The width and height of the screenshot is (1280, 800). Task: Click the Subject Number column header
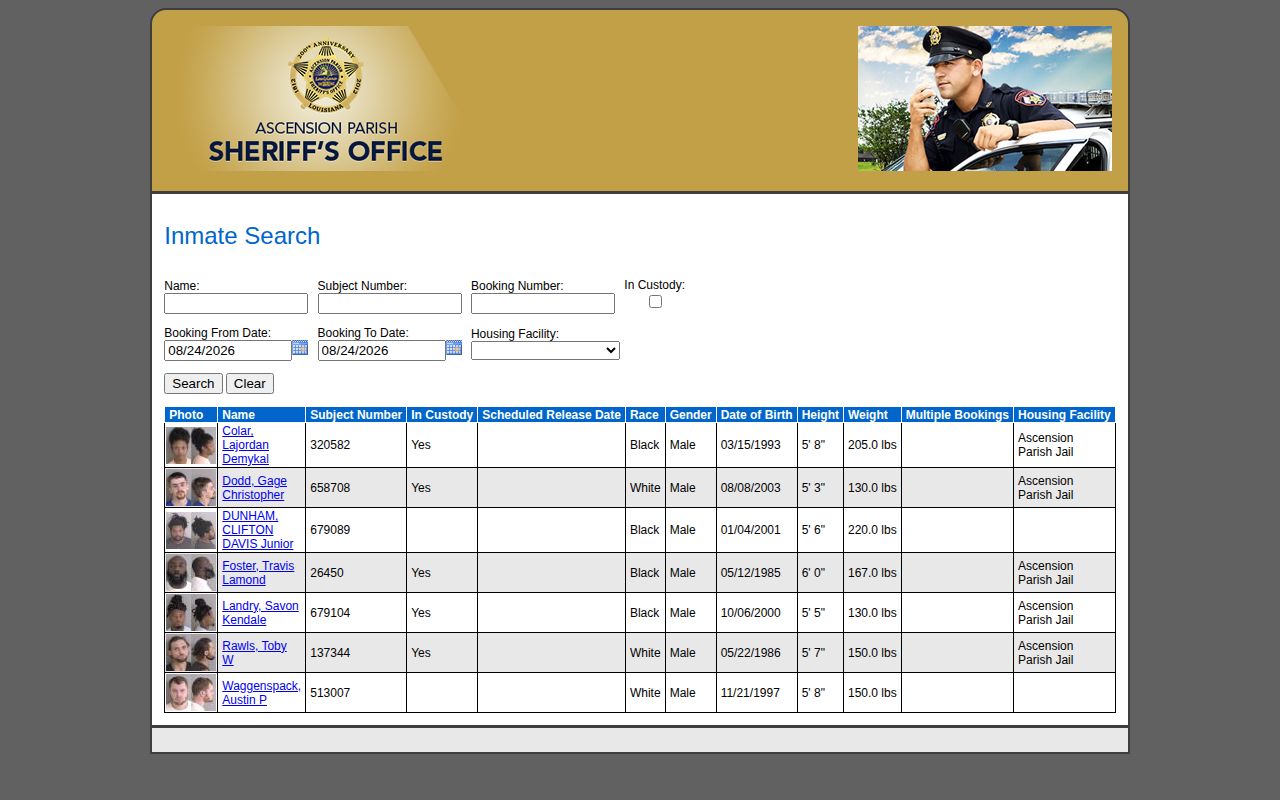pos(356,415)
